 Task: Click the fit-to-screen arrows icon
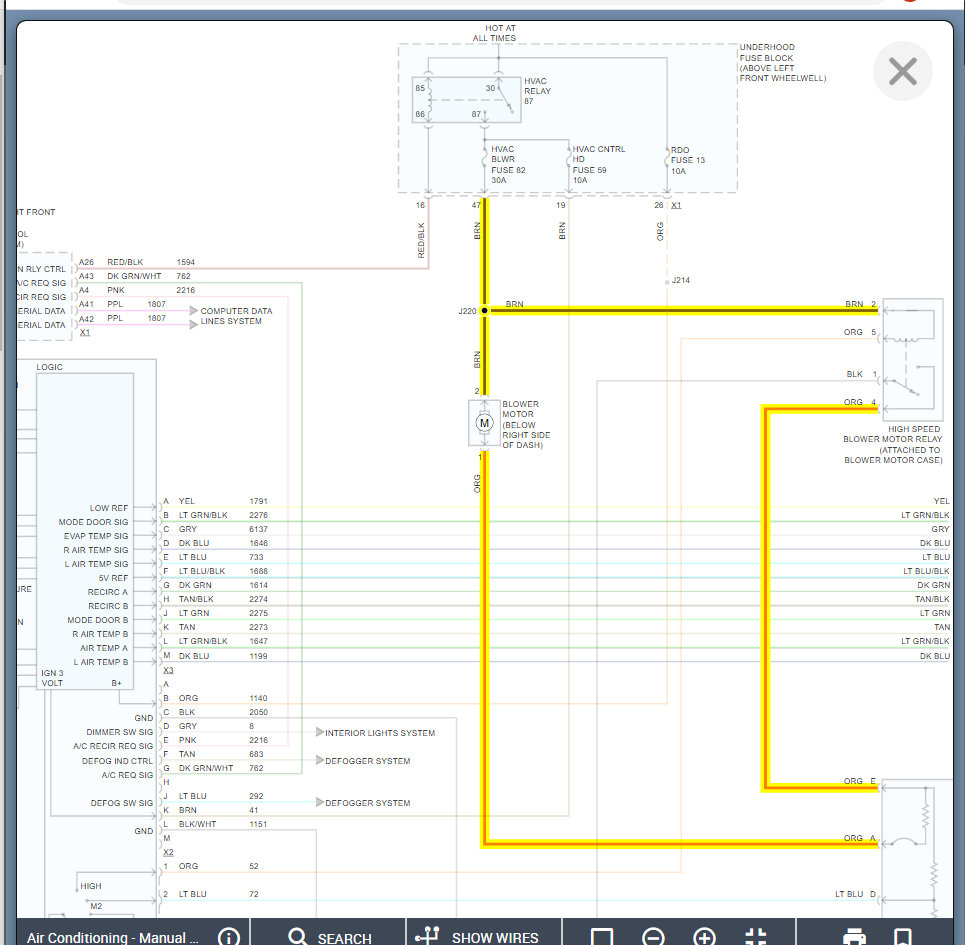pos(757,937)
